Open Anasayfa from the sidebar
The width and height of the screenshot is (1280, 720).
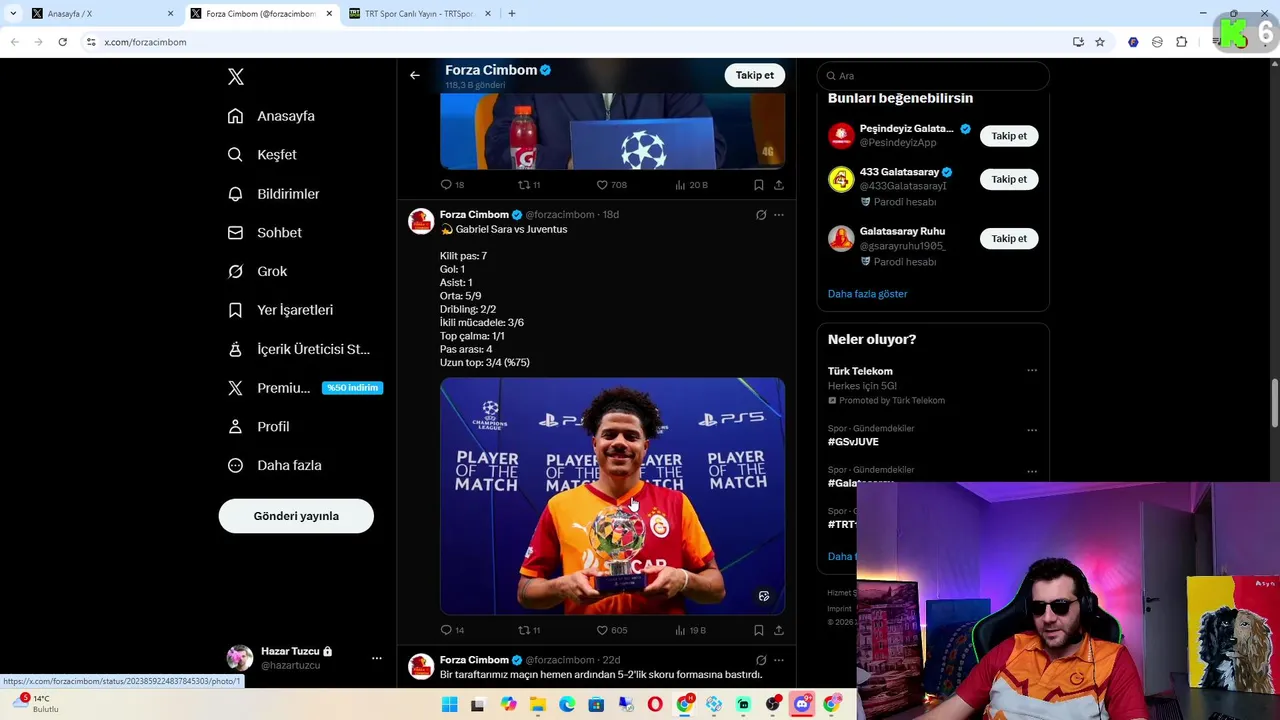pyautogui.click(x=271, y=116)
